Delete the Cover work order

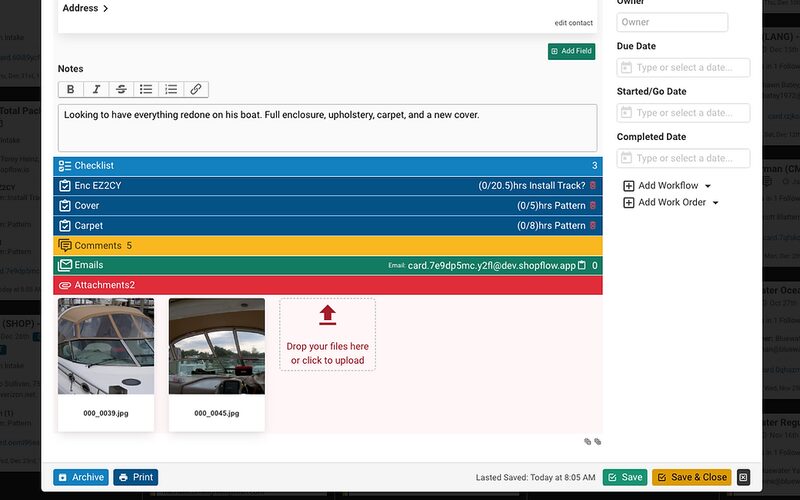click(593, 206)
